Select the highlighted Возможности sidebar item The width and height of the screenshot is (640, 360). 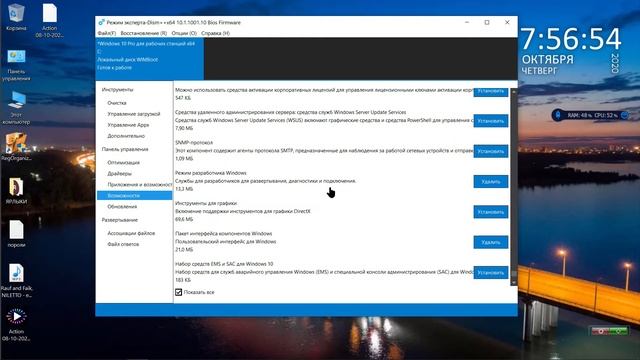(x=135, y=196)
